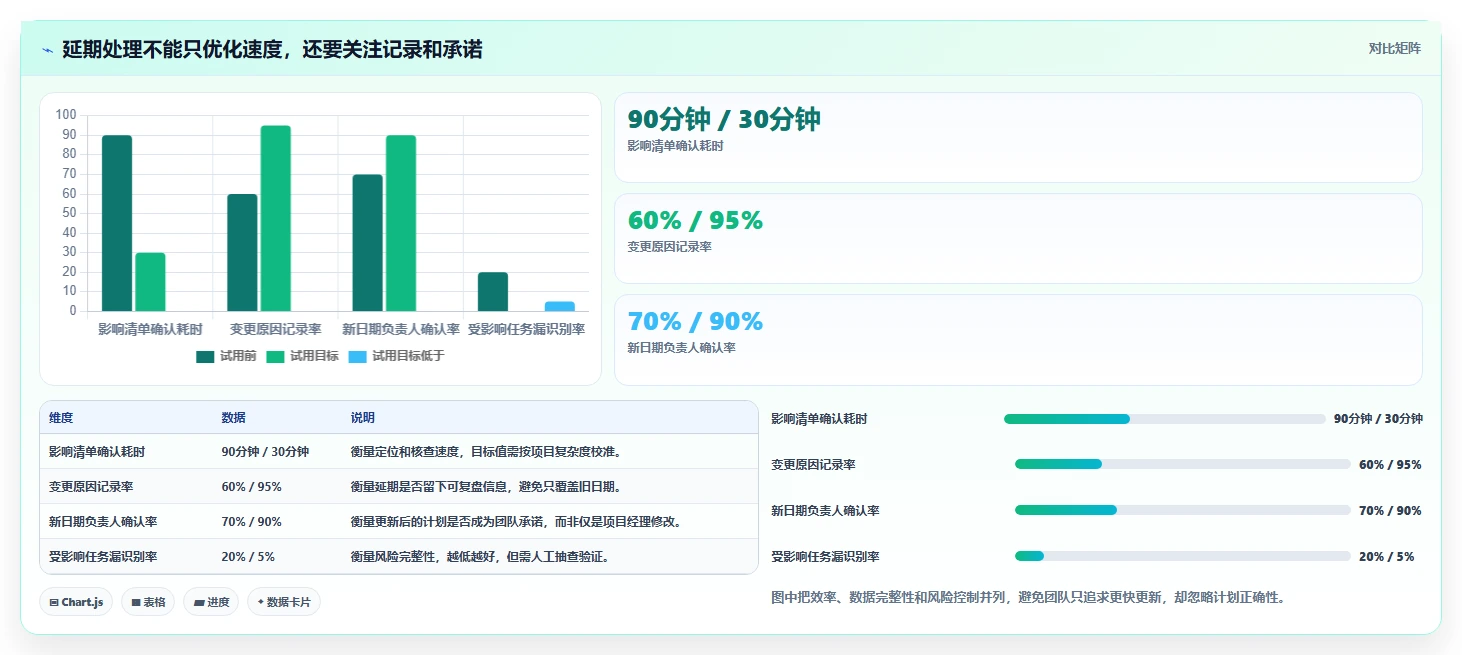Image resolution: width=1462 pixels, height=655 pixels.
Task: Click the 说明 table column header
Action: [x=362, y=418]
